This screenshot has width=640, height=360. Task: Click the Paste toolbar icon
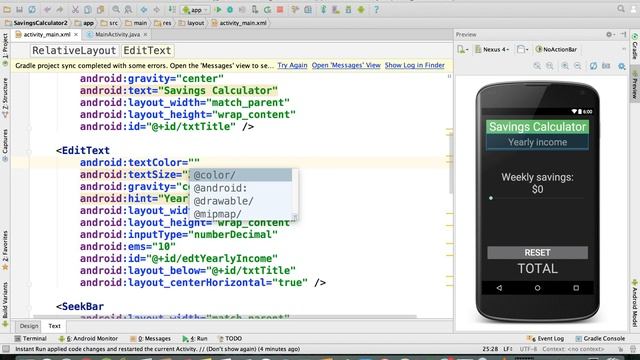[x=100, y=9]
